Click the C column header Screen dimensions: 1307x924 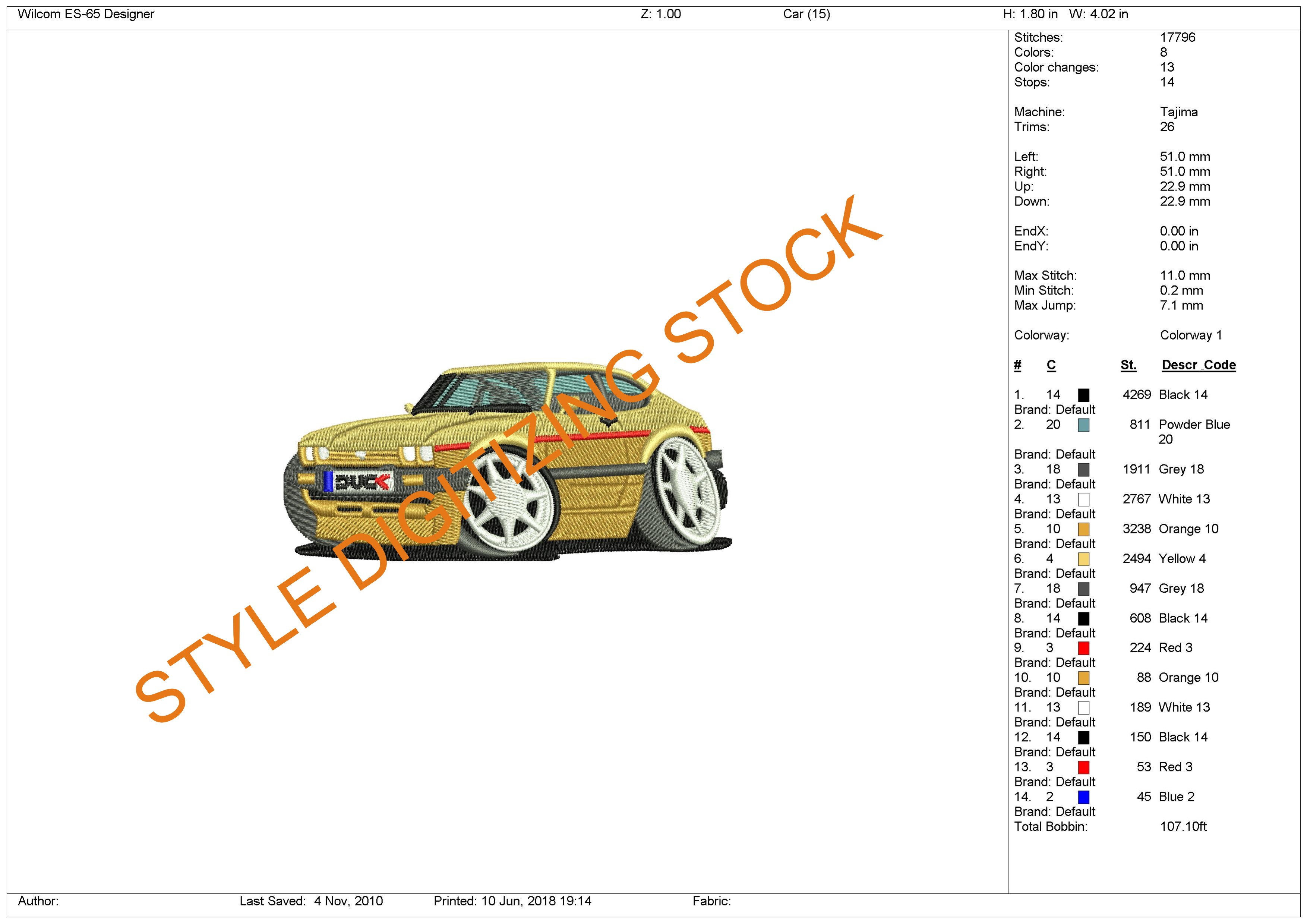coord(1051,365)
